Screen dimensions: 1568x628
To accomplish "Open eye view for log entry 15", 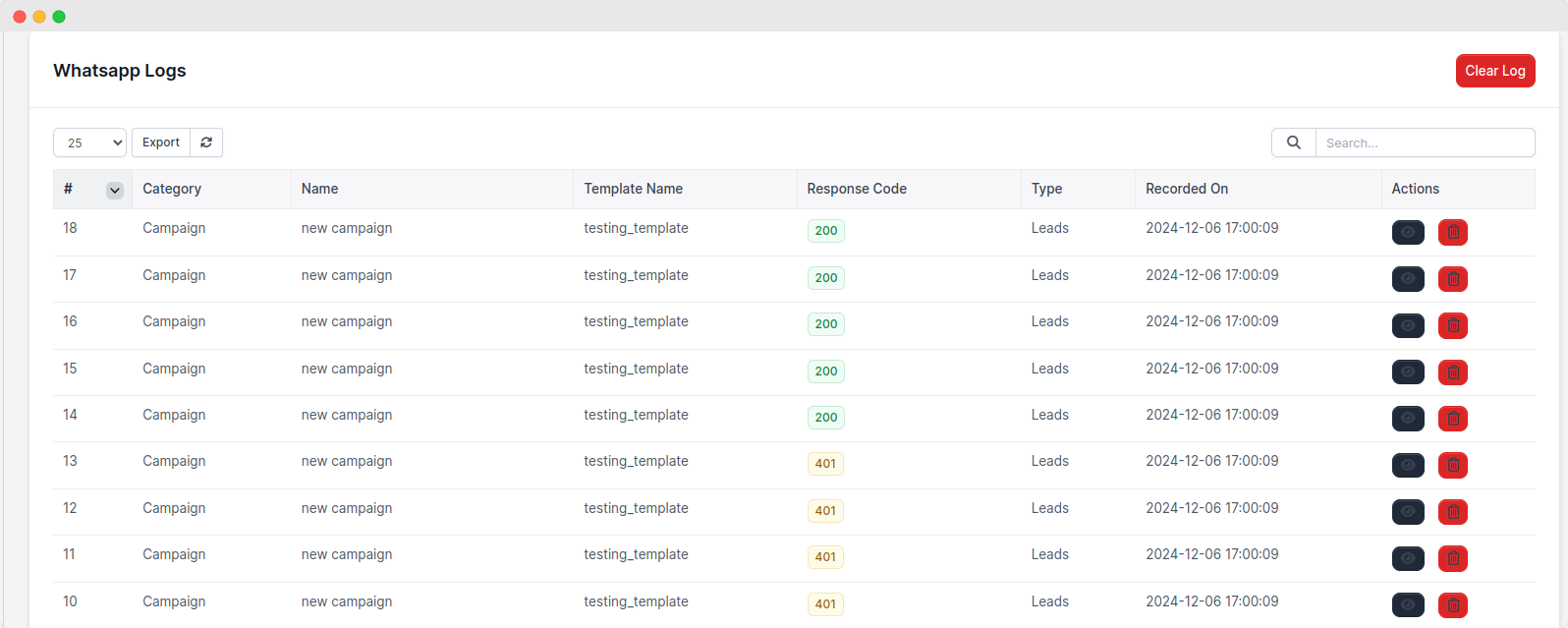I will click(x=1407, y=372).
